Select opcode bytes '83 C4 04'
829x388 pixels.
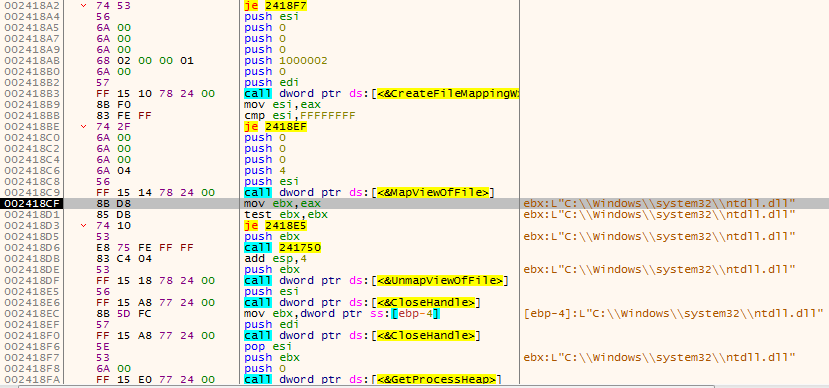coord(124,258)
